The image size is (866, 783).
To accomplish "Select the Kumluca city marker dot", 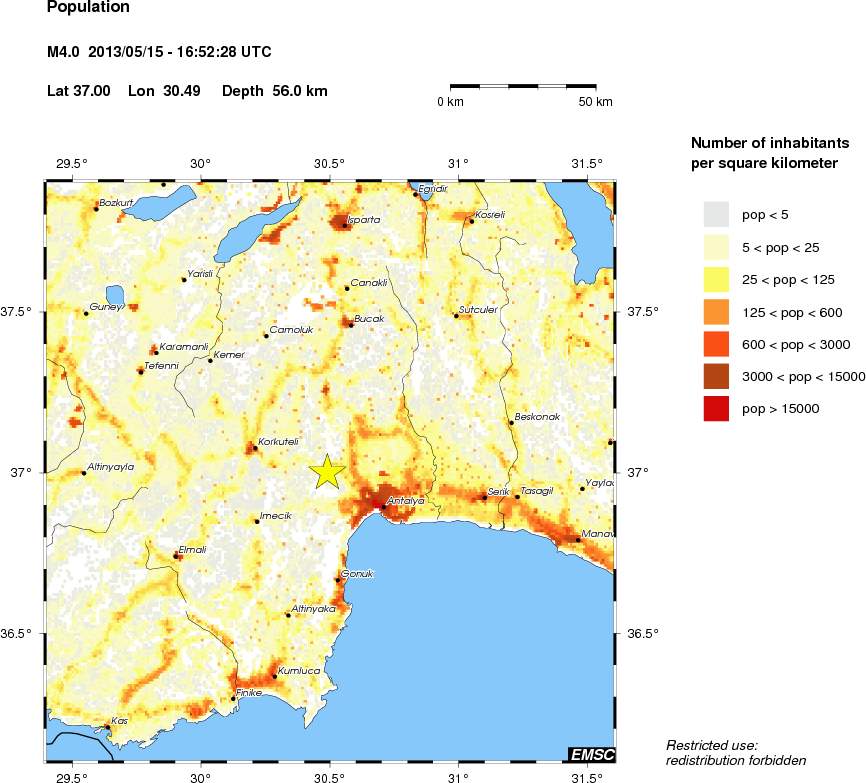I will [274, 677].
